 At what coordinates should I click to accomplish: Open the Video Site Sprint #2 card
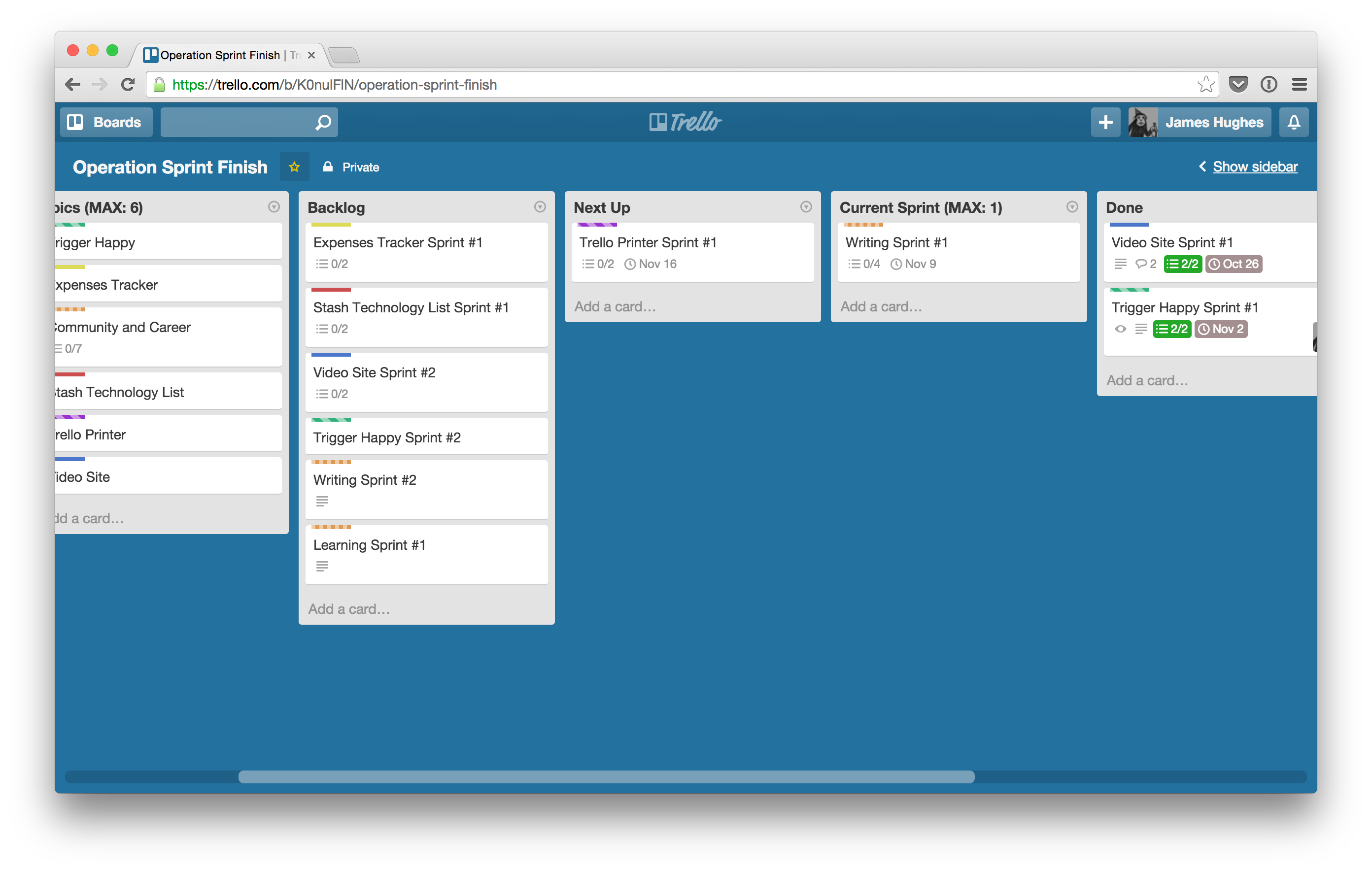(426, 382)
